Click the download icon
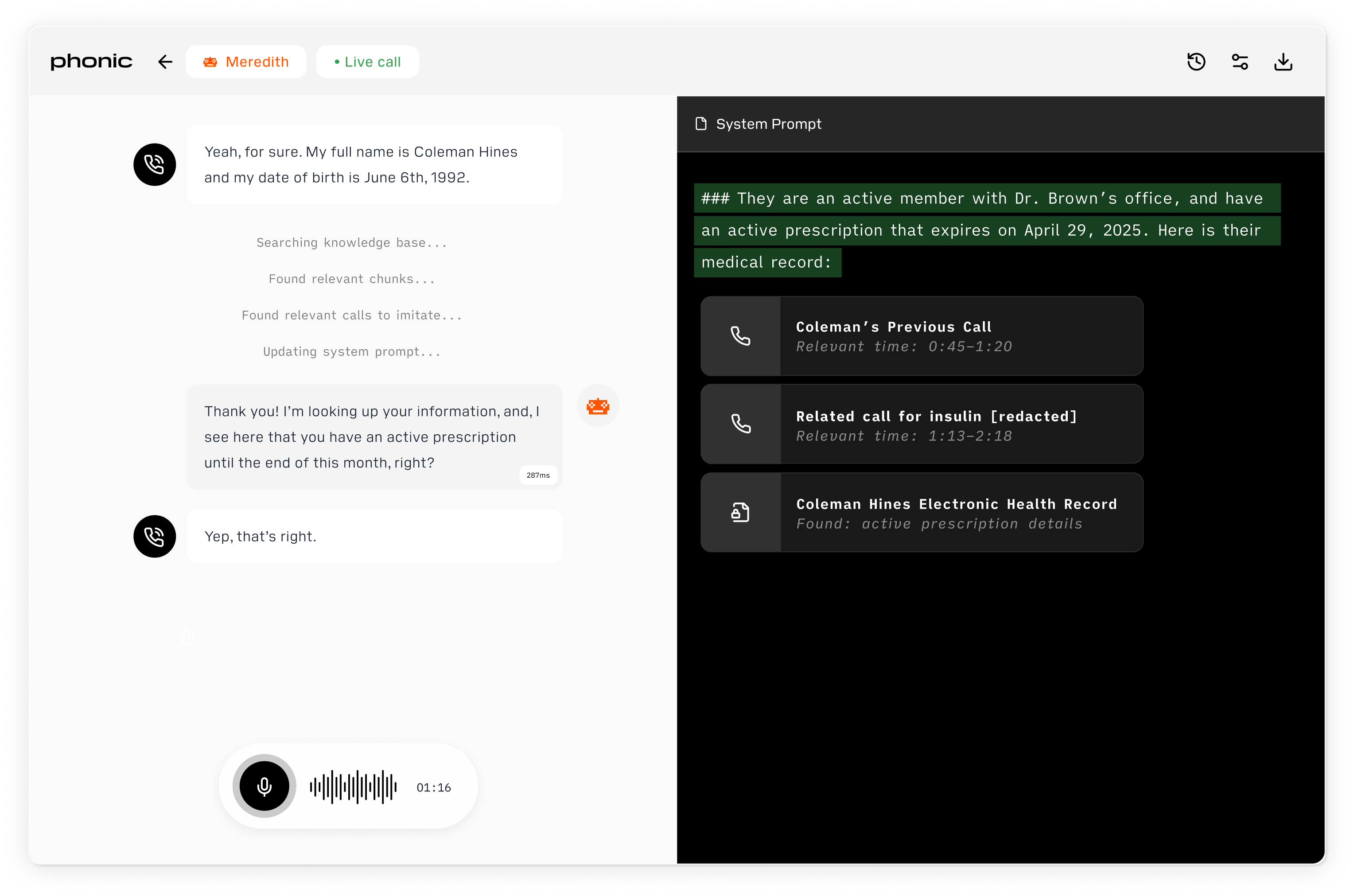This screenshot has height=896, width=1354. (1283, 62)
